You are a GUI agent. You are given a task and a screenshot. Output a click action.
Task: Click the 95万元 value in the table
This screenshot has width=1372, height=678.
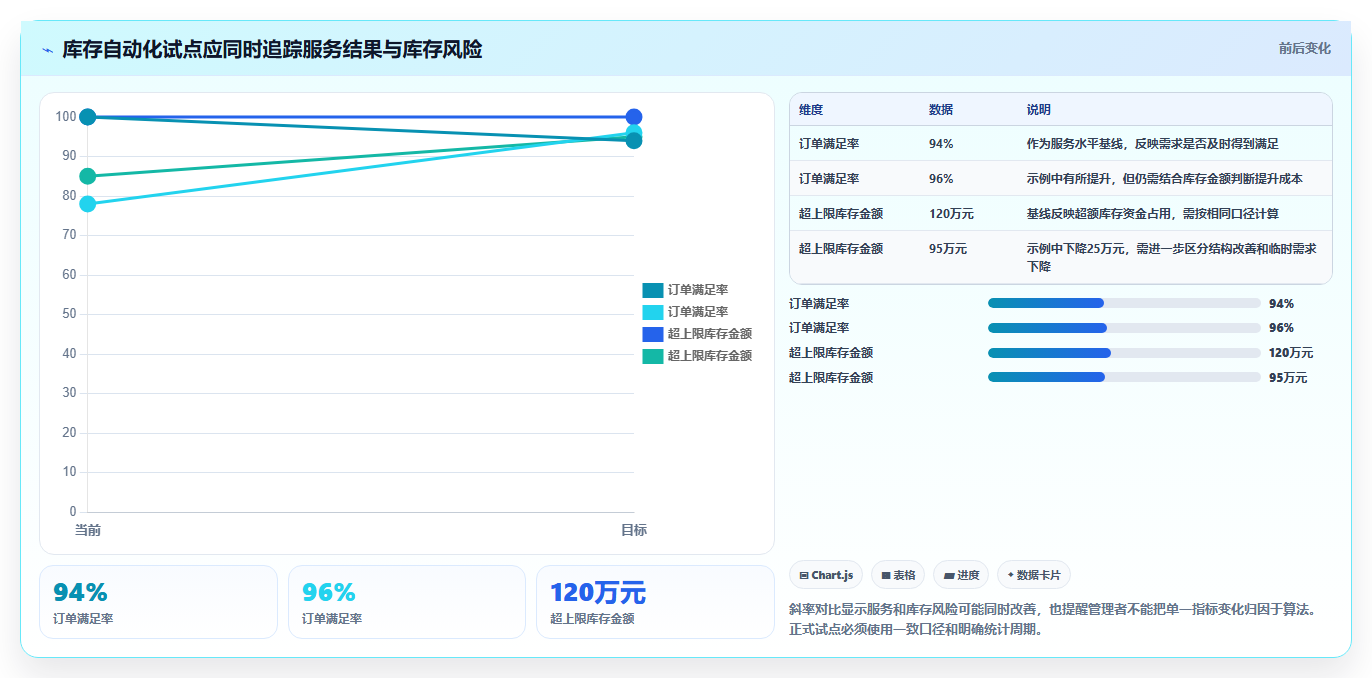tap(948, 249)
